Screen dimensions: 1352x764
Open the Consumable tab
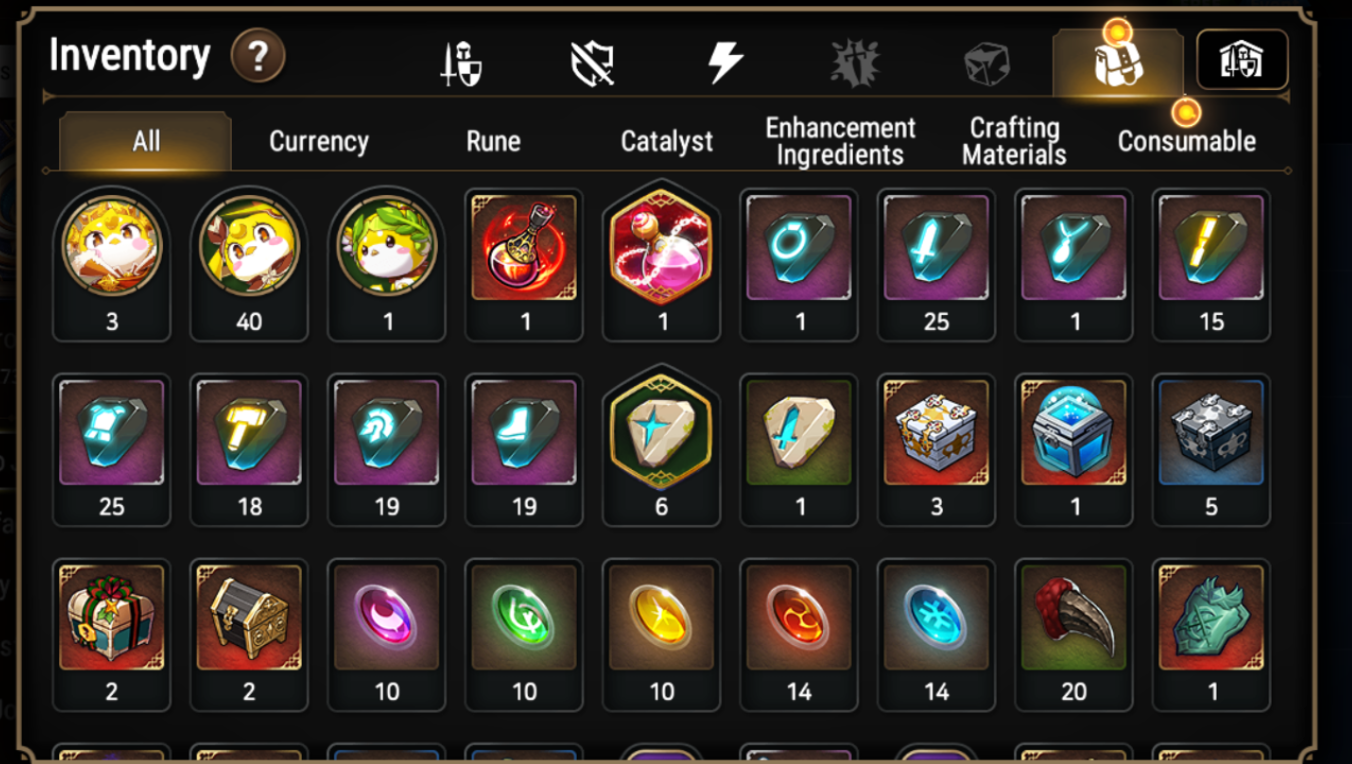[1187, 142]
